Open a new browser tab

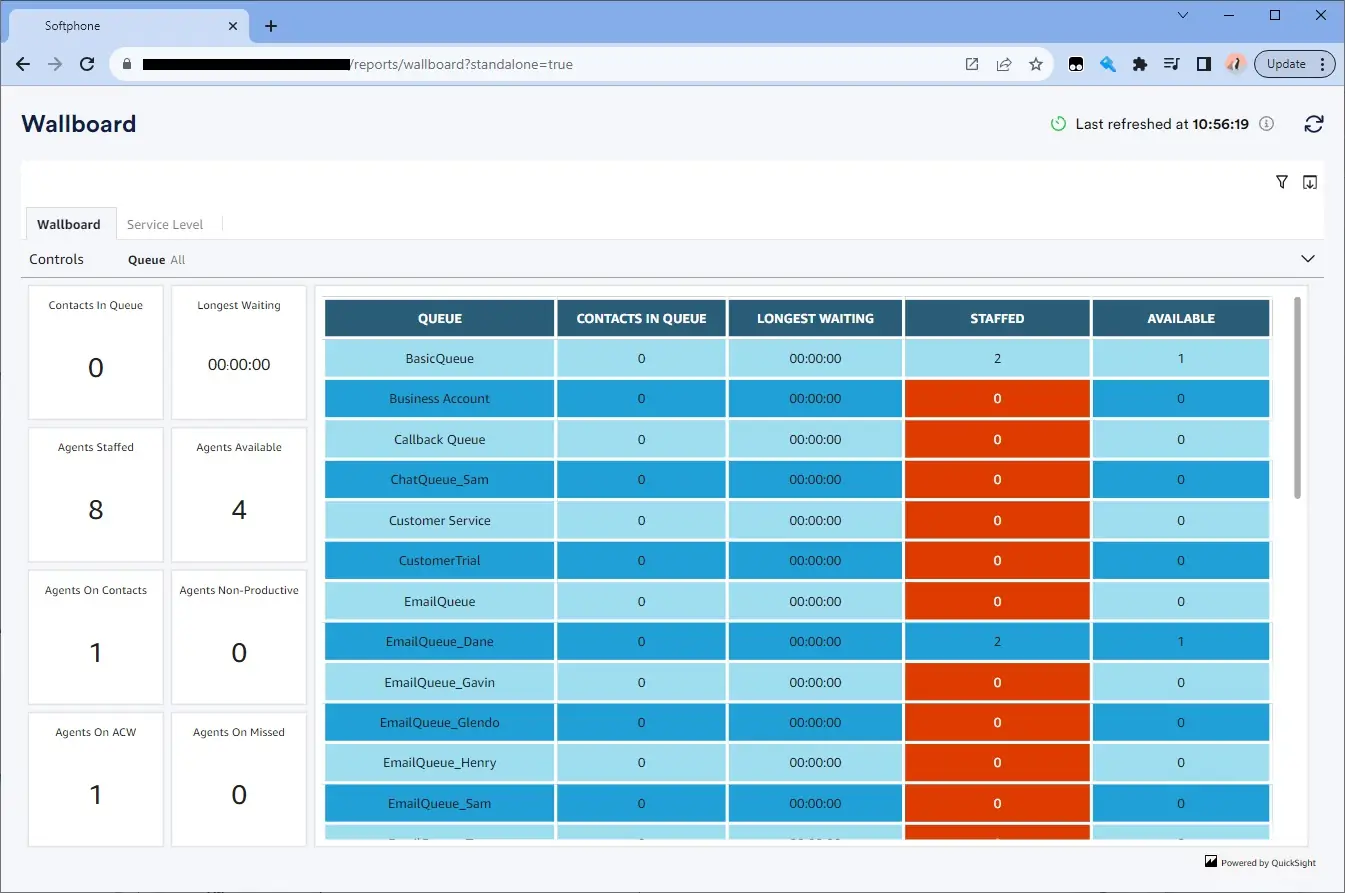click(x=271, y=26)
